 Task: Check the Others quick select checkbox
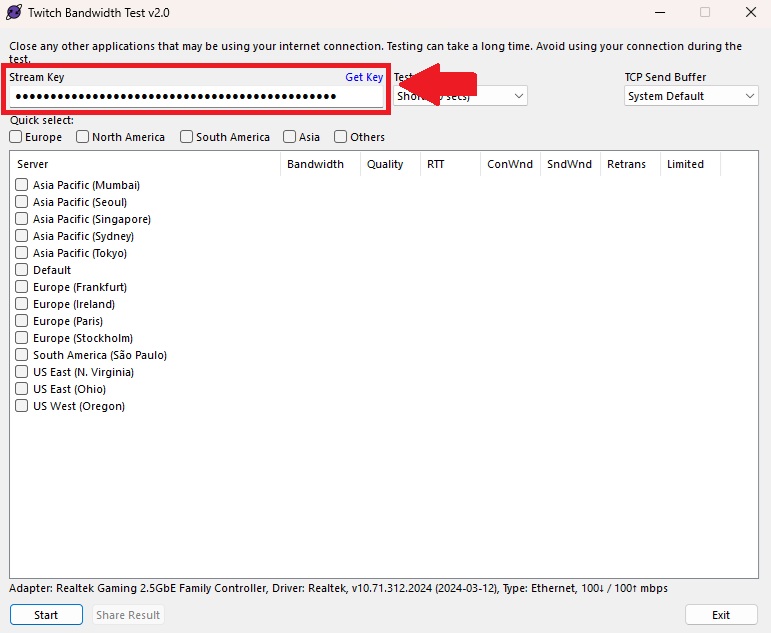click(340, 137)
